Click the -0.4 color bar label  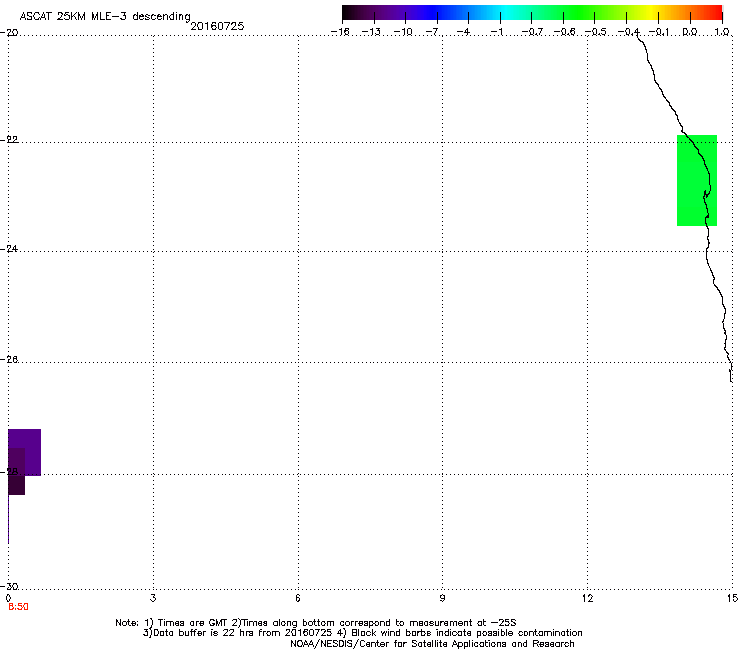(628, 32)
